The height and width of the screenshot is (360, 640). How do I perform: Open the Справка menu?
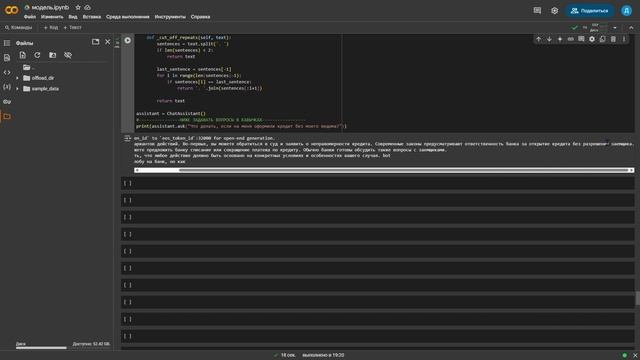[x=200, y=17]
